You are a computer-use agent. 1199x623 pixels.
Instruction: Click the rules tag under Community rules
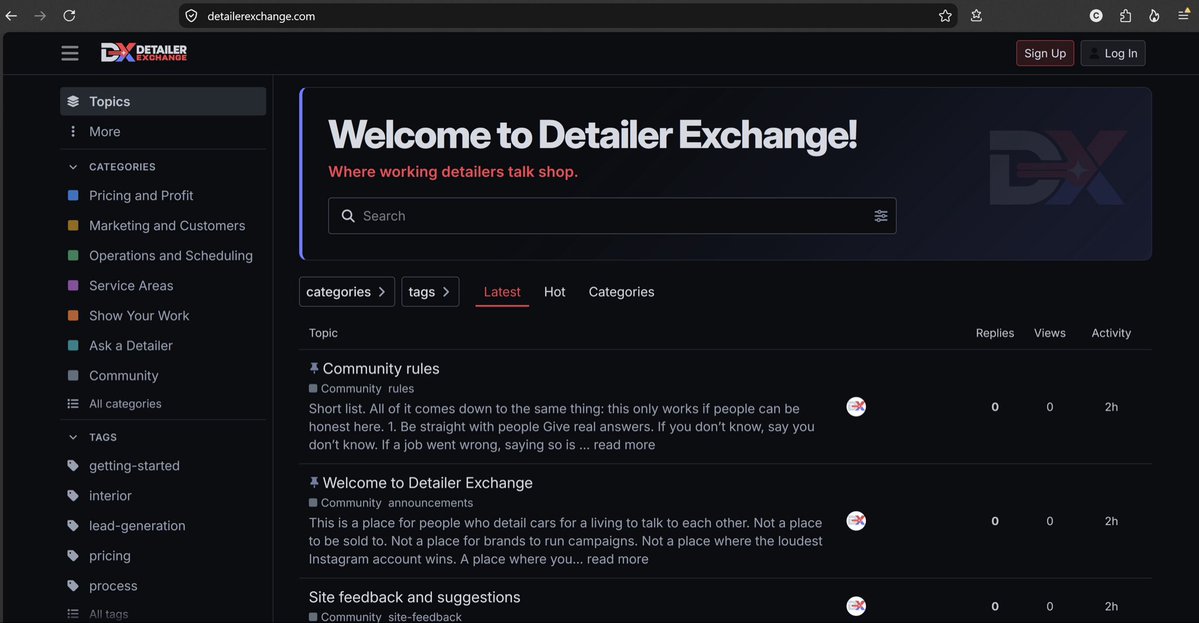coord(401,388)
